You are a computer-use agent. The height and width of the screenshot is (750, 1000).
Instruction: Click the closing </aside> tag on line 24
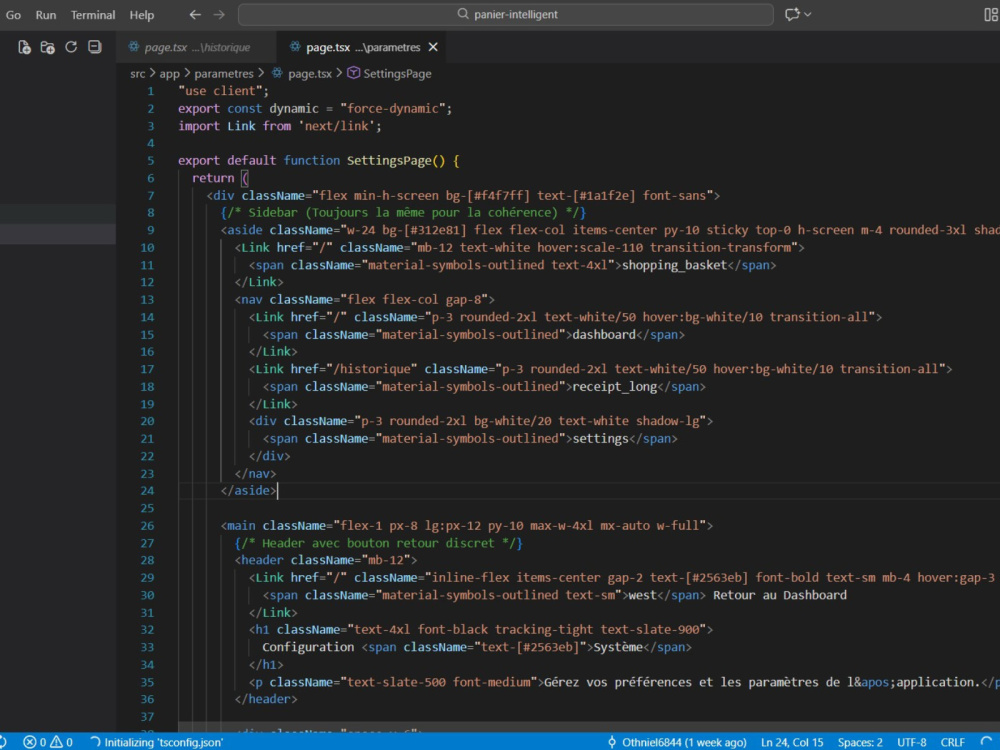click(249, 491)
